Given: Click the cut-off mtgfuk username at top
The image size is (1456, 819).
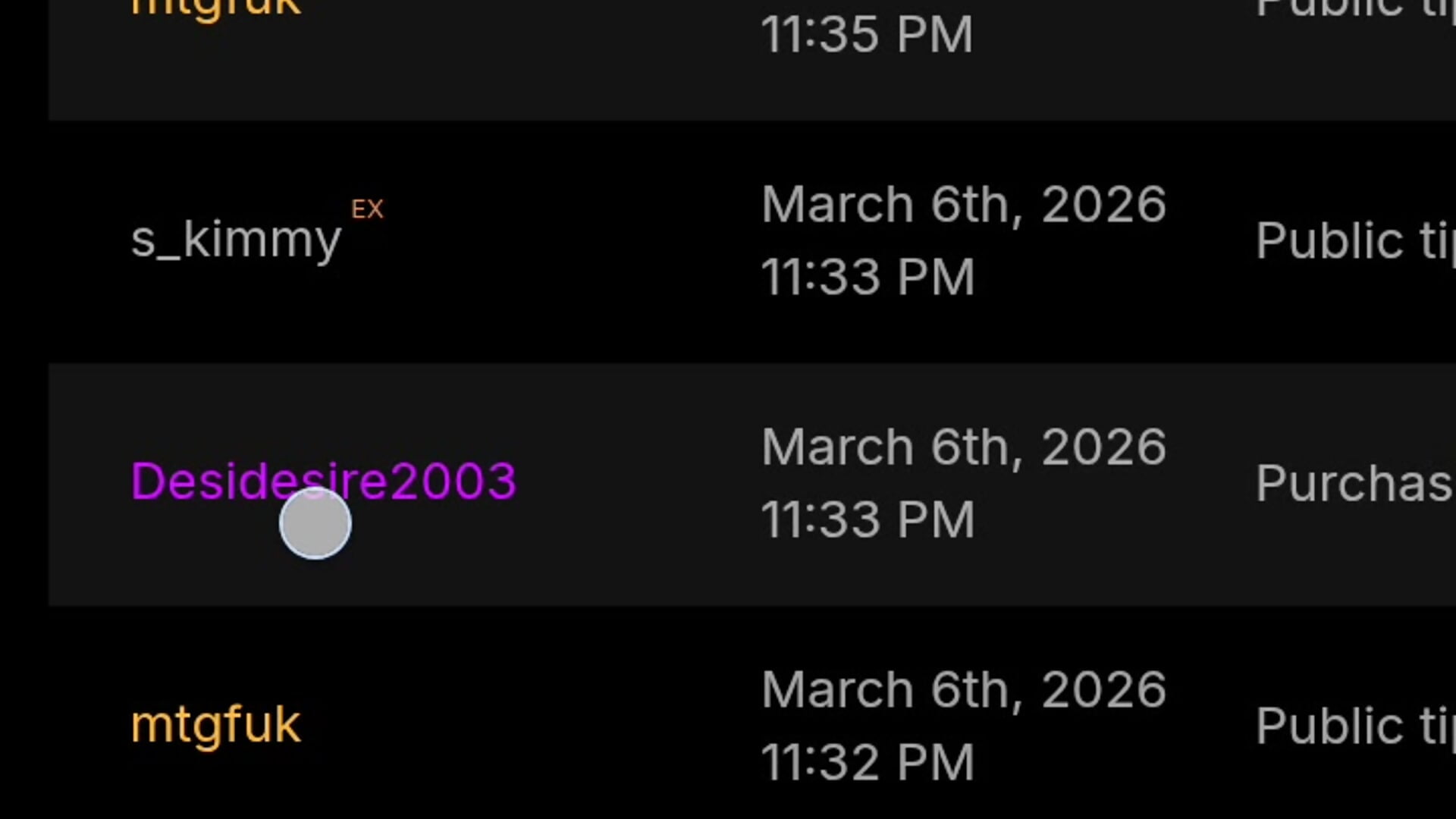Looking at the screenshot, I should [216, 9].
